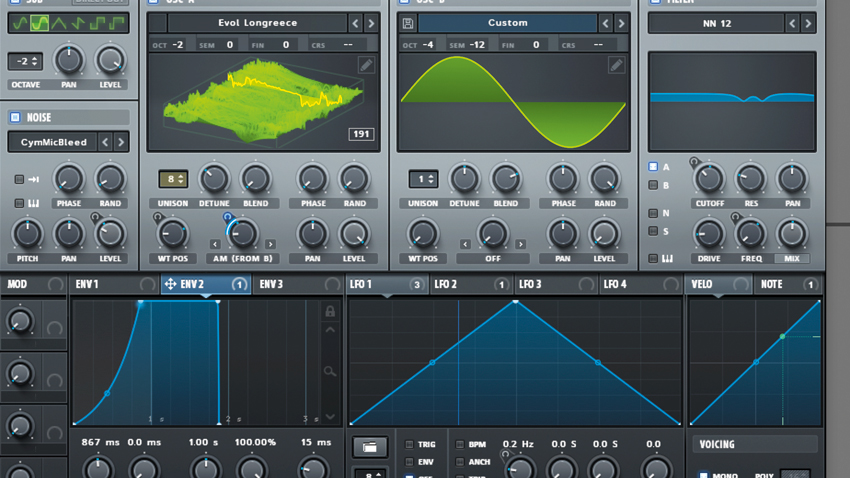Go to previous OSC A wavetable
The image size is (850, 478).
coord(356,23)
